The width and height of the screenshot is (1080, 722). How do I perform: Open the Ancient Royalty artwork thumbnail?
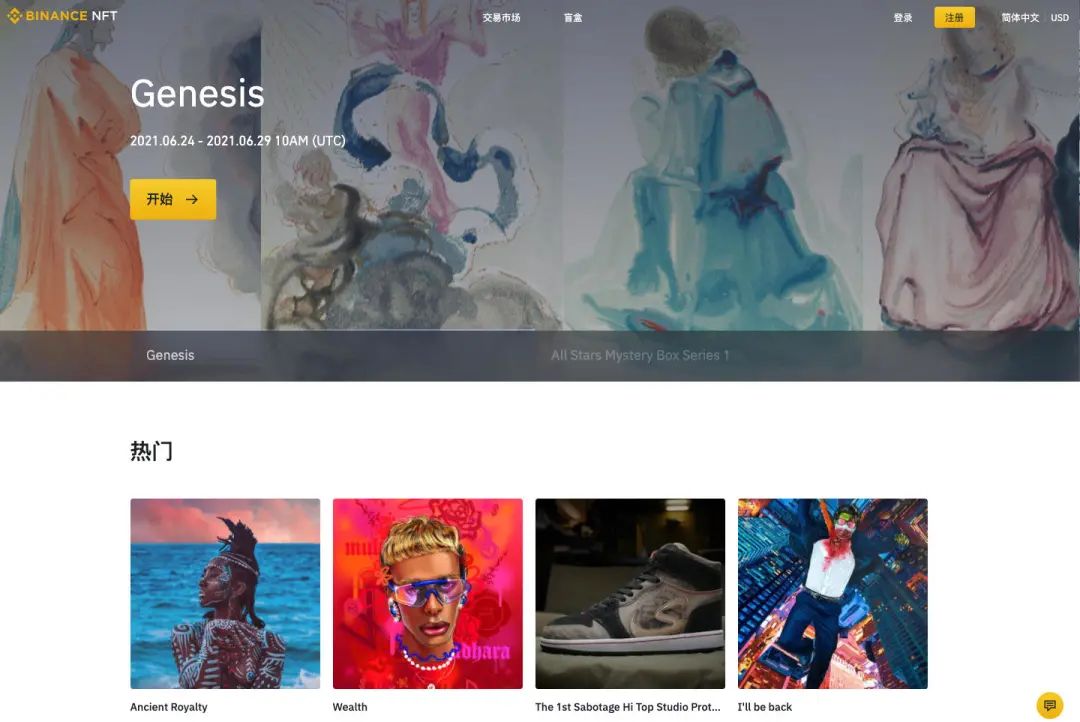[x=225, y=593]
